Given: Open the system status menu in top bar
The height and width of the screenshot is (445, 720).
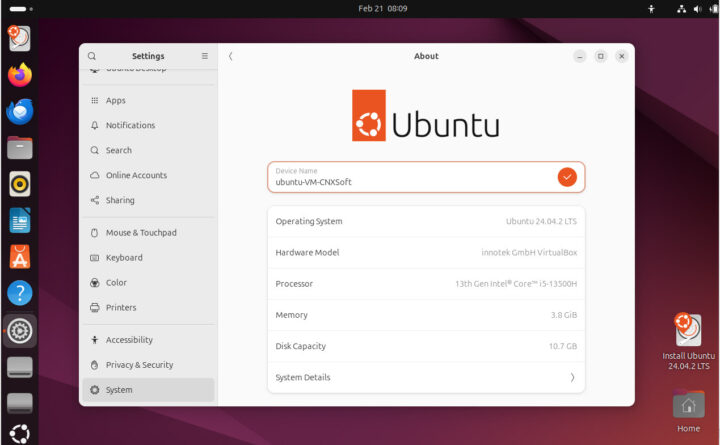Looking at the screenshot, I should point(690,8).
